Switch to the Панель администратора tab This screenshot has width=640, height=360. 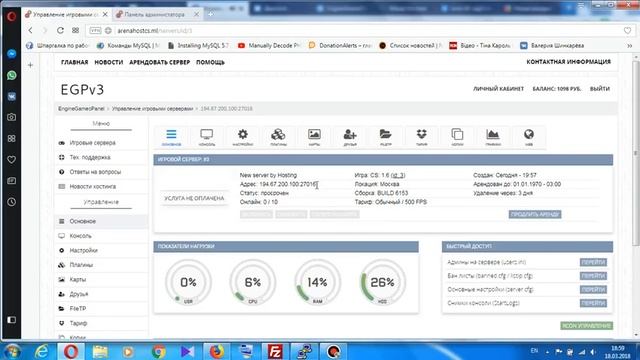(157, 14)
